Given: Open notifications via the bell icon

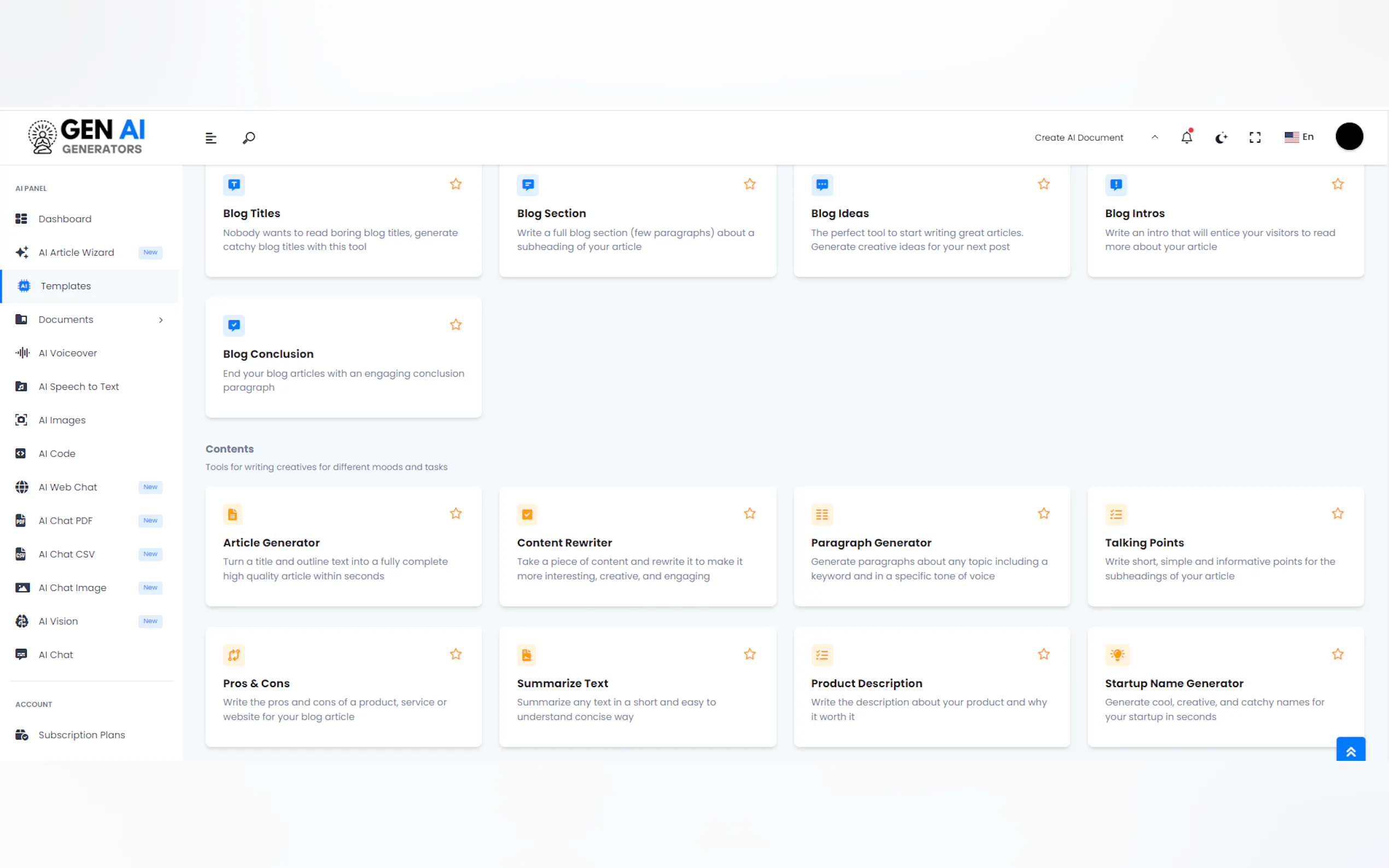Looking at the screenshot, I should point(1186,137).
